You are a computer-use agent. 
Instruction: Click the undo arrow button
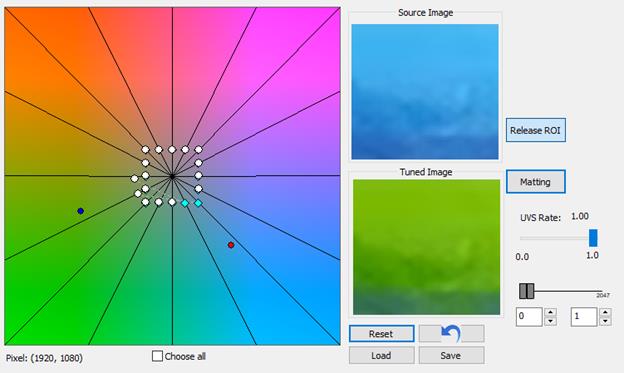point(451,334)
